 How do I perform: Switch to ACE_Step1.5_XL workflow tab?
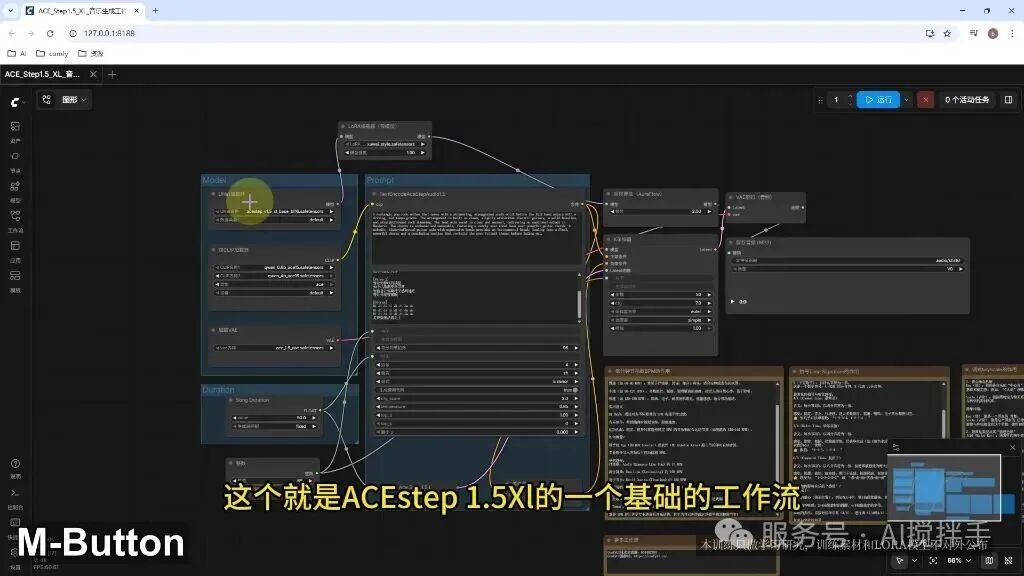coord(42,74)
